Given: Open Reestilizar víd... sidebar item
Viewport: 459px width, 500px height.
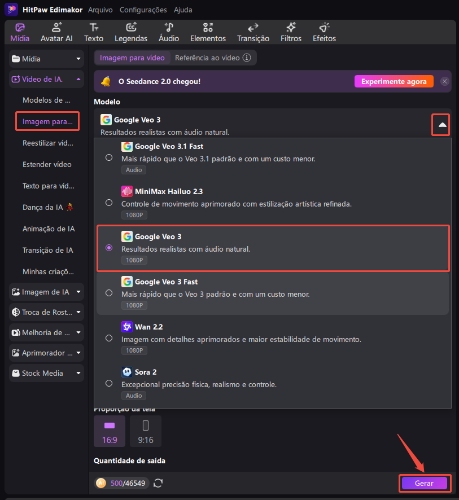Looking at the screenshot, I should click(x=48, y=143).
